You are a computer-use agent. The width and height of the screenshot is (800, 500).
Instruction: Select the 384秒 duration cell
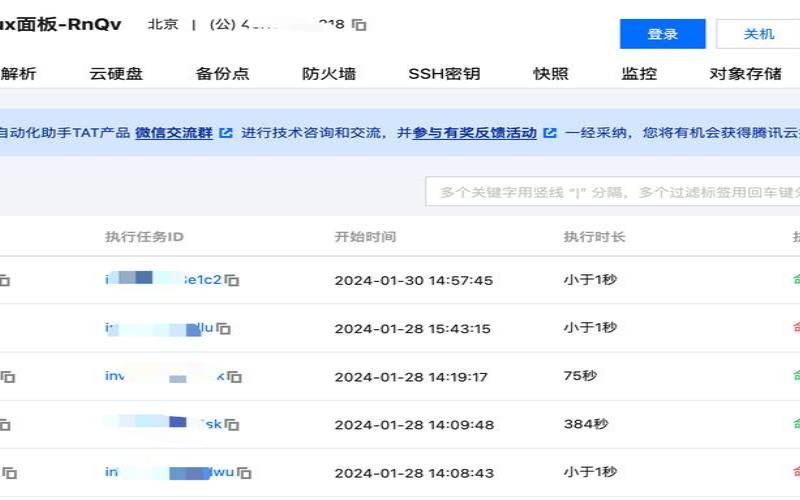586,424
